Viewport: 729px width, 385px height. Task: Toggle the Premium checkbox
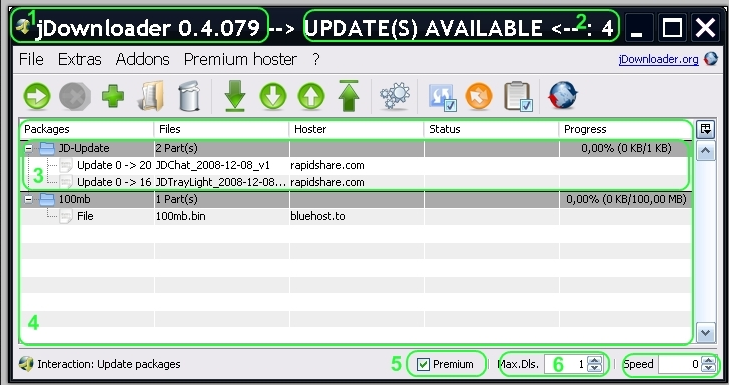coord(423,364)
